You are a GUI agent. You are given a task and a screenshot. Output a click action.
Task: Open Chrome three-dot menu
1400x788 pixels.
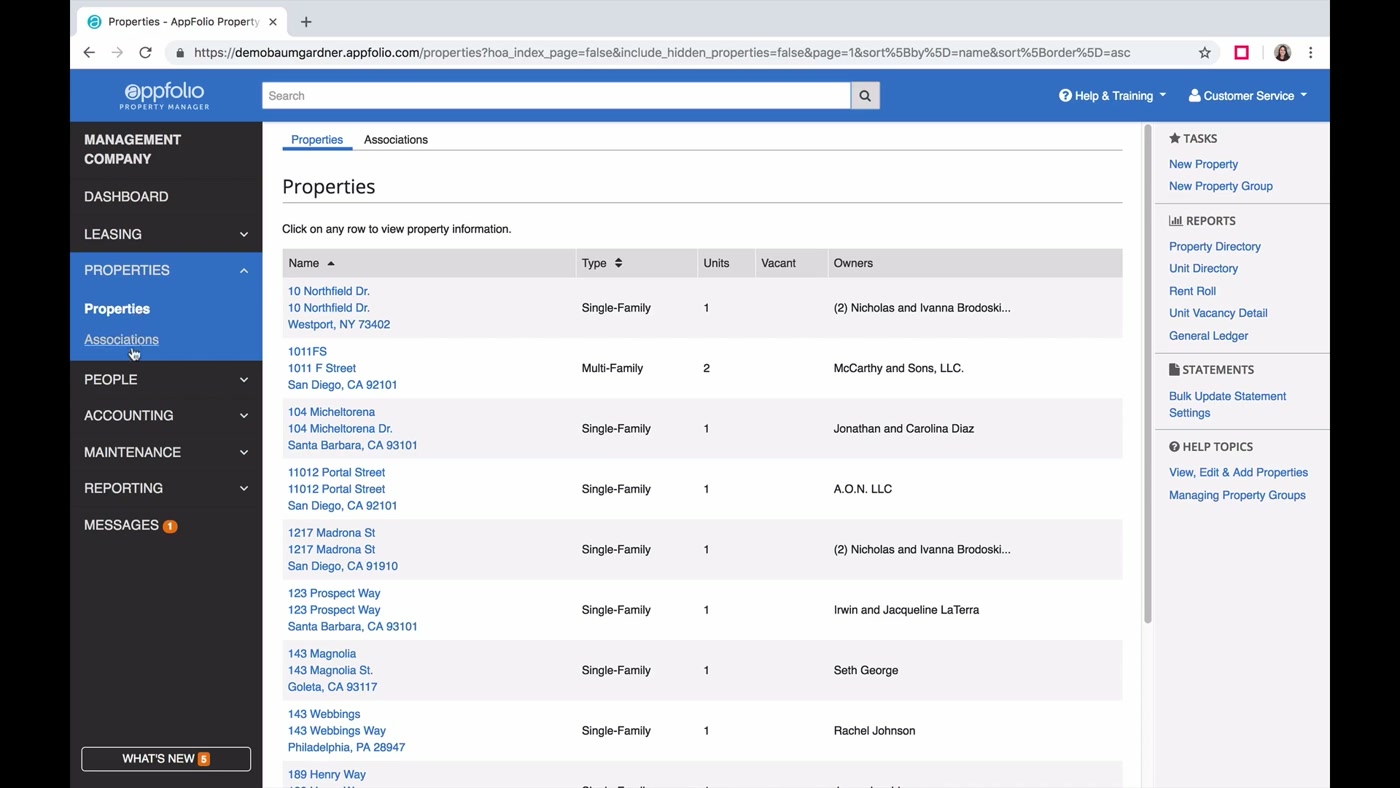1311,53
